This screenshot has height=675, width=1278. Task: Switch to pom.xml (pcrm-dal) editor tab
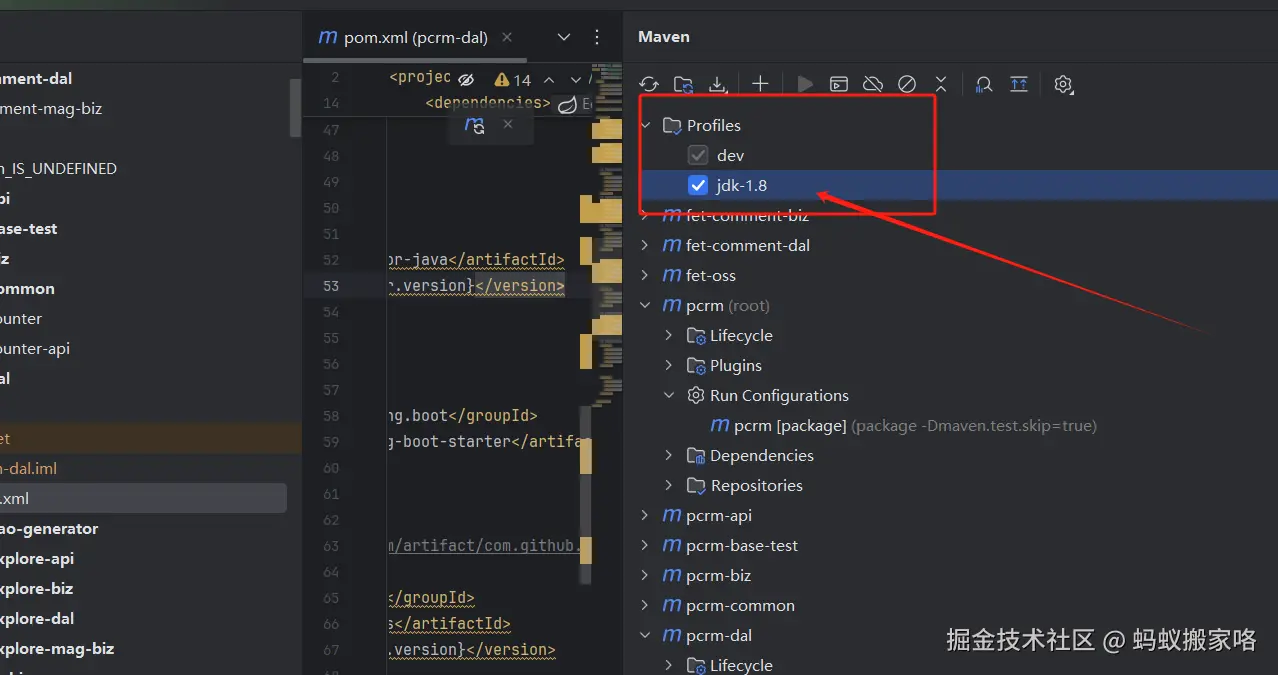pyautogui.click(x=415, y=37)
